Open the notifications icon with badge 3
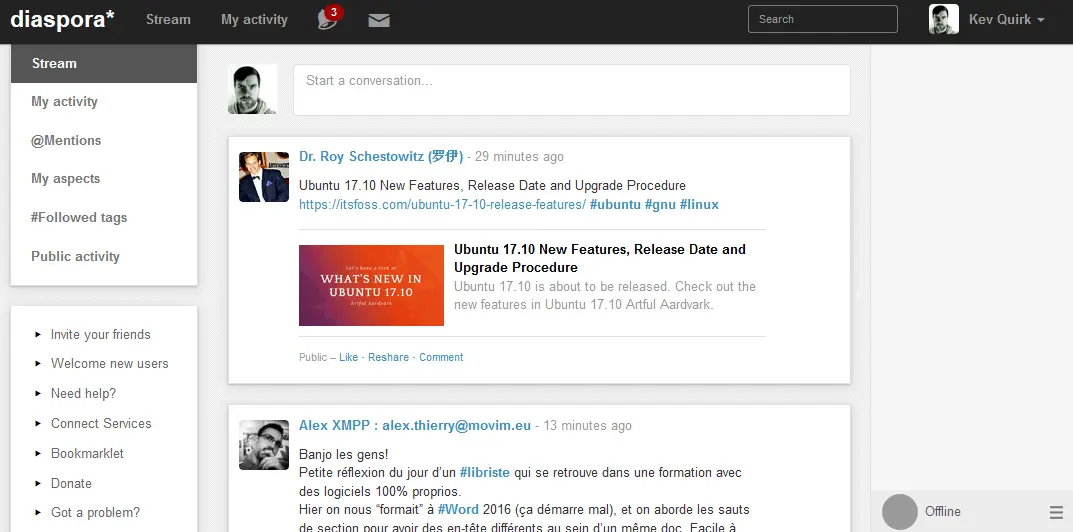The height and width of the screenshot is (532, 1073). coord(328,20)
